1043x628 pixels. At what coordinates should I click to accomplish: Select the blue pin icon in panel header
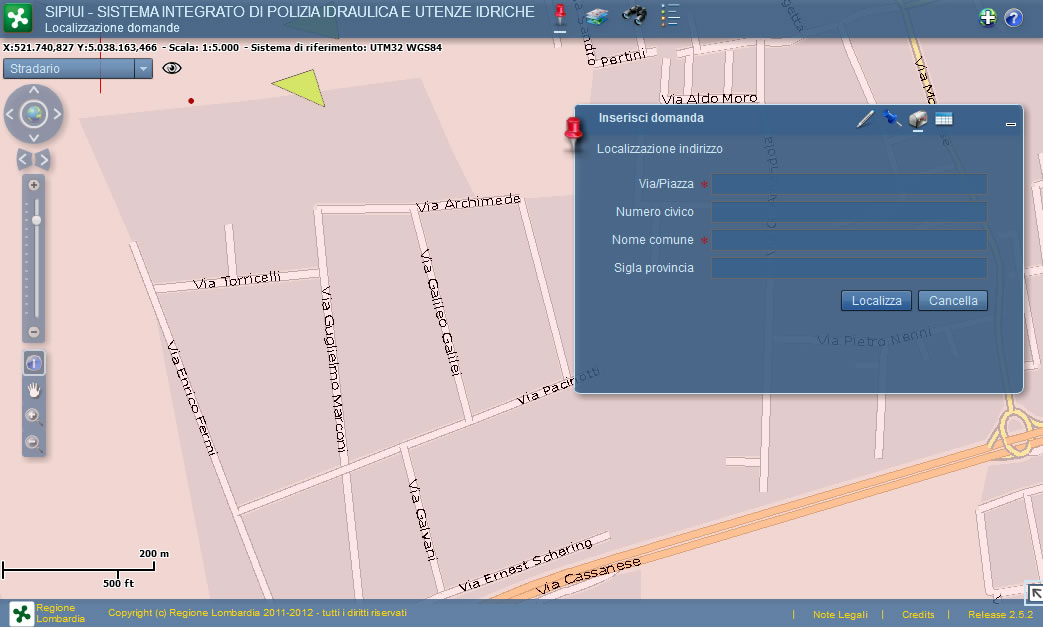coord(891,118)
